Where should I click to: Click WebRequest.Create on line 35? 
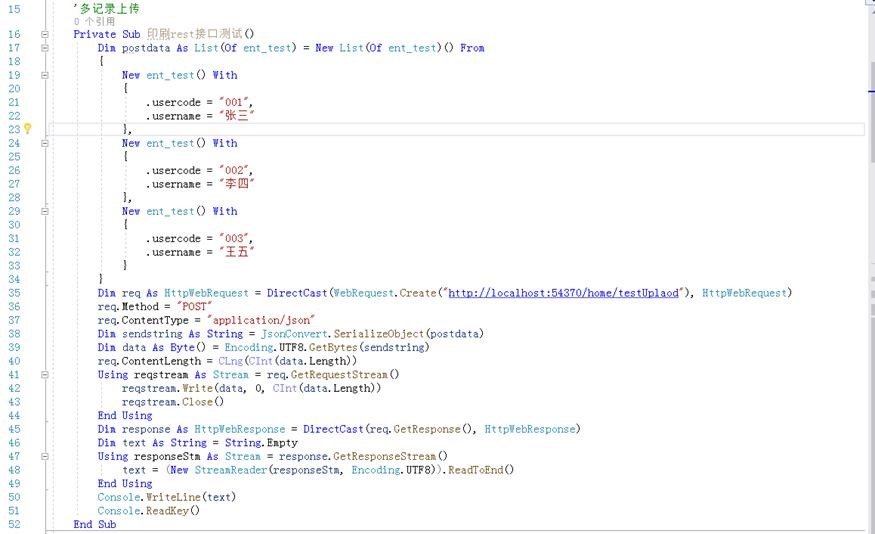pos(384,293)
